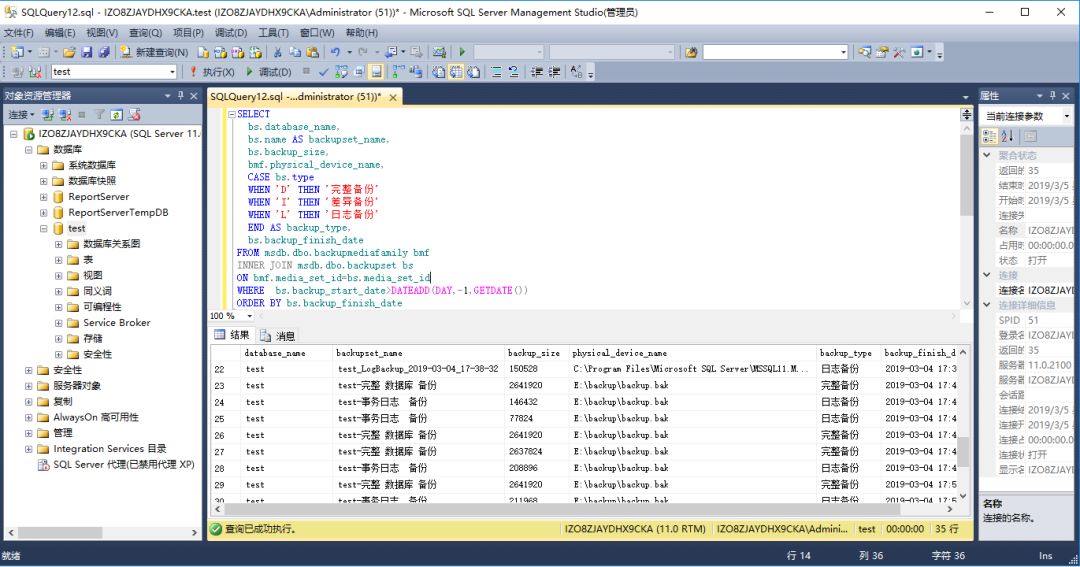Select the 表 folder under test database

pyautogui.click(x=88, y=259)
